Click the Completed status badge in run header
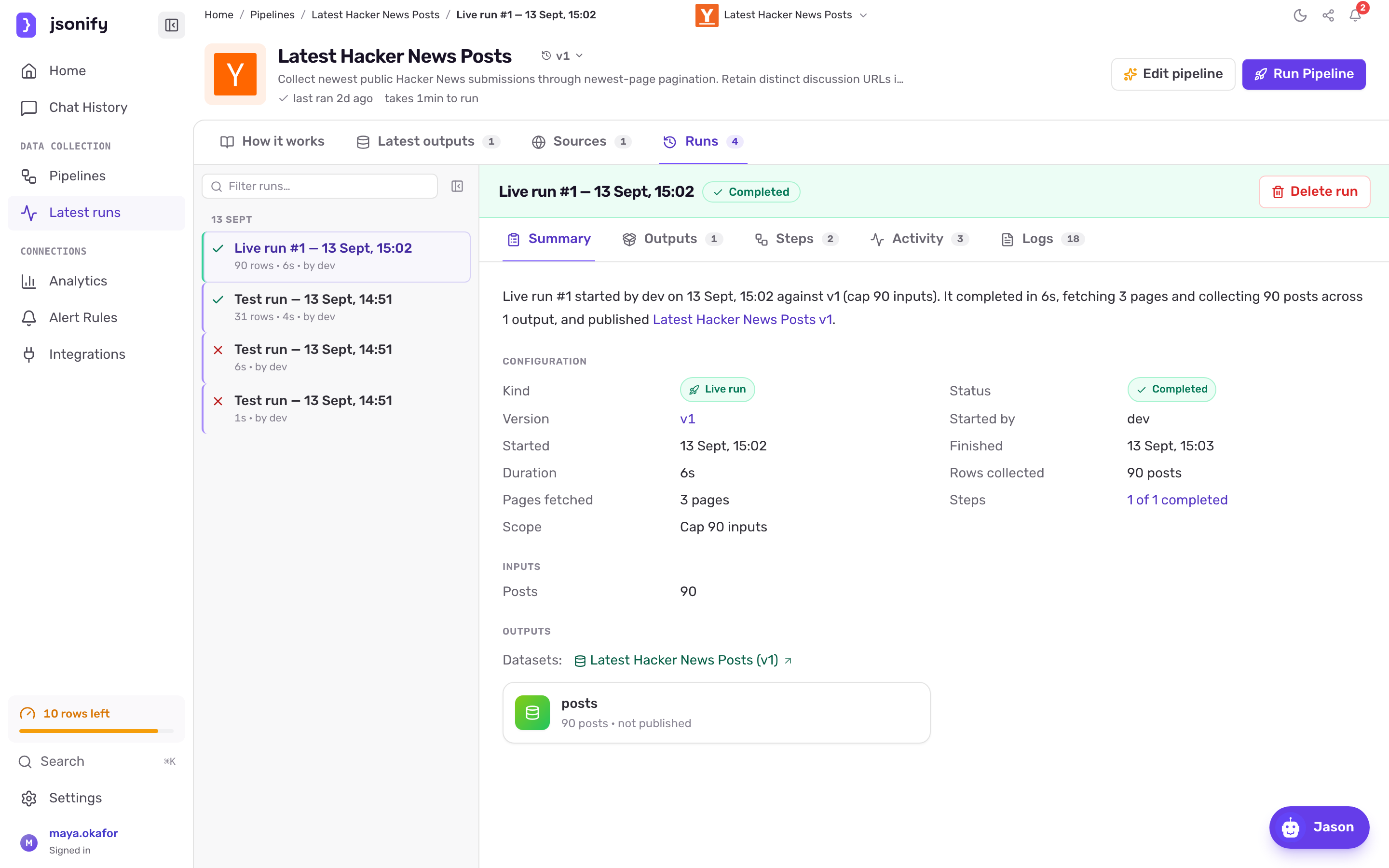 751,192
